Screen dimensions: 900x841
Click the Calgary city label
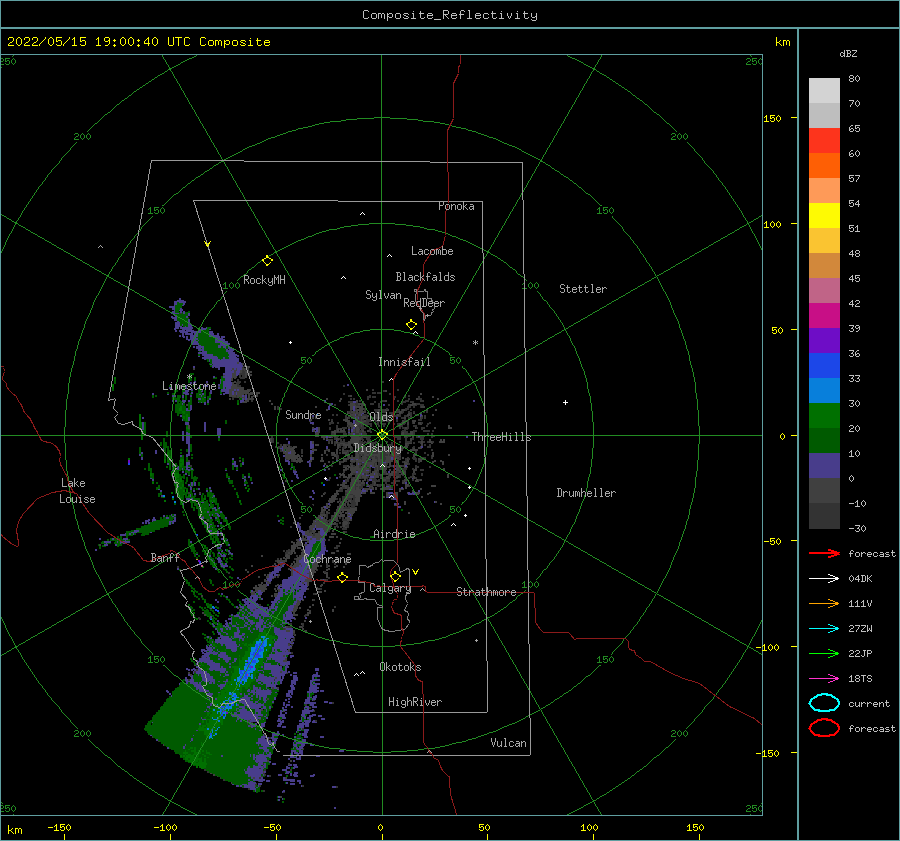pyautogui.click(x=390, y=588)
